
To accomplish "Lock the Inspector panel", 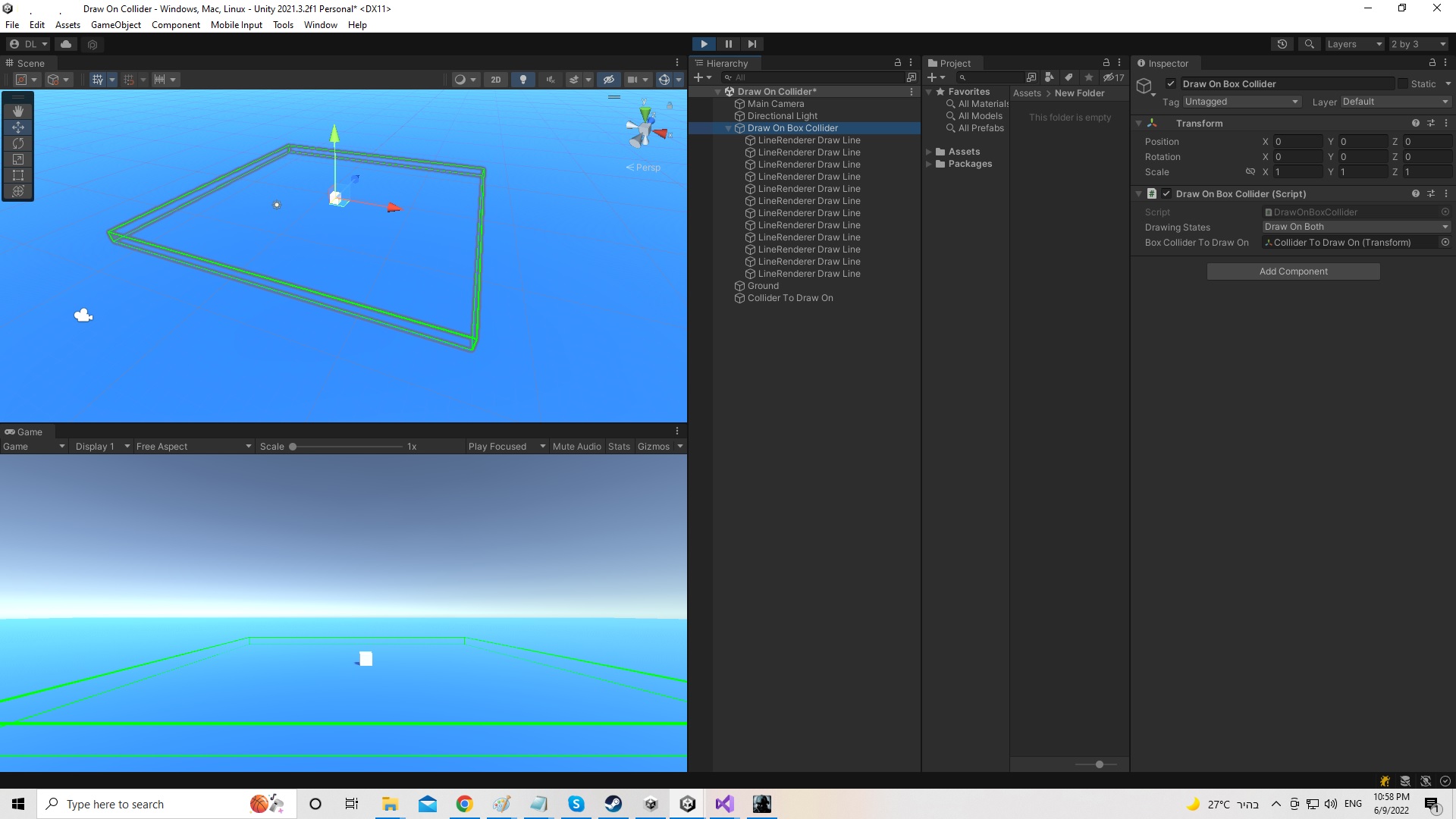I will (x=1432, y=63).
